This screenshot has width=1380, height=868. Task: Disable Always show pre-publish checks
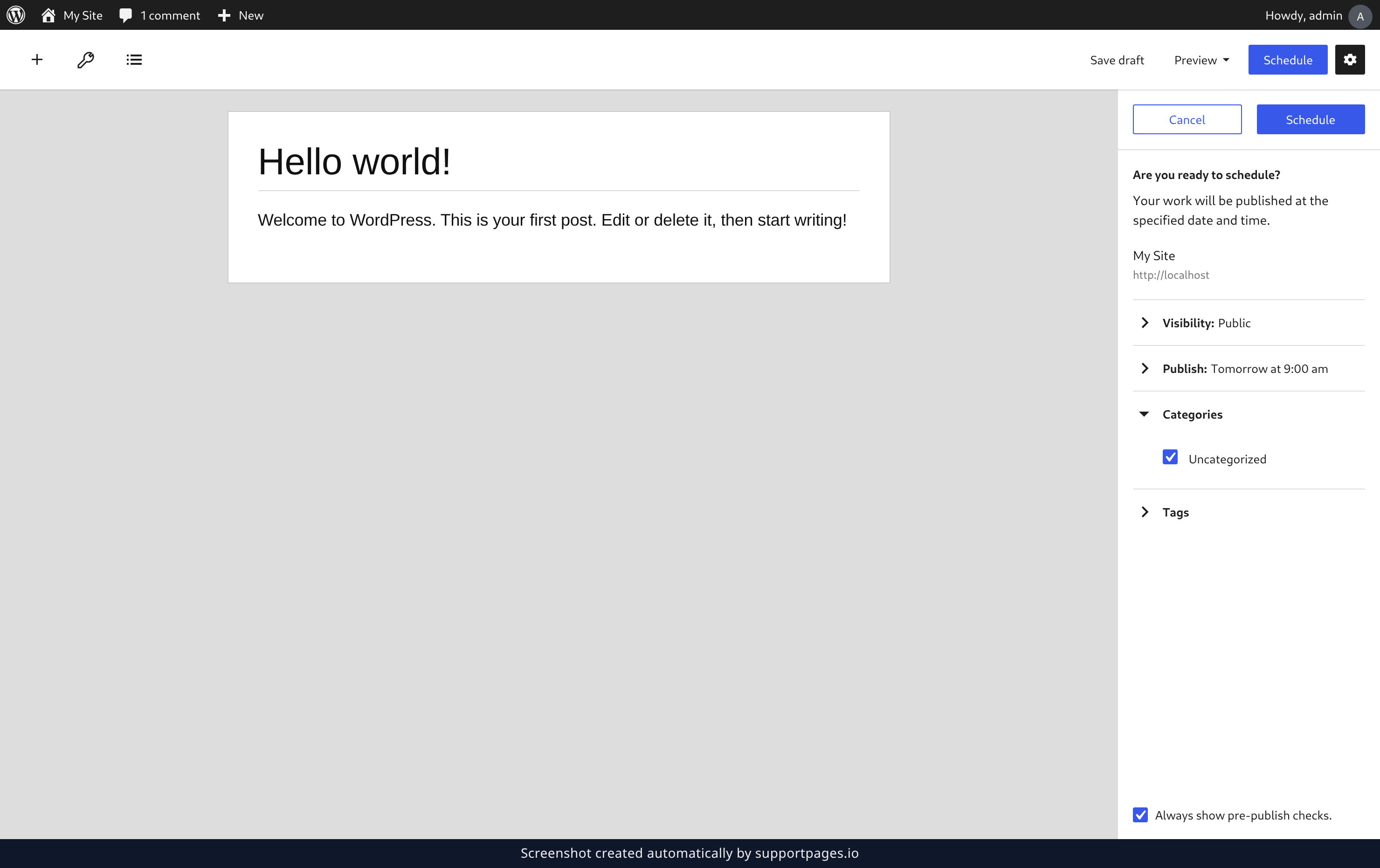coord(1140,815)
